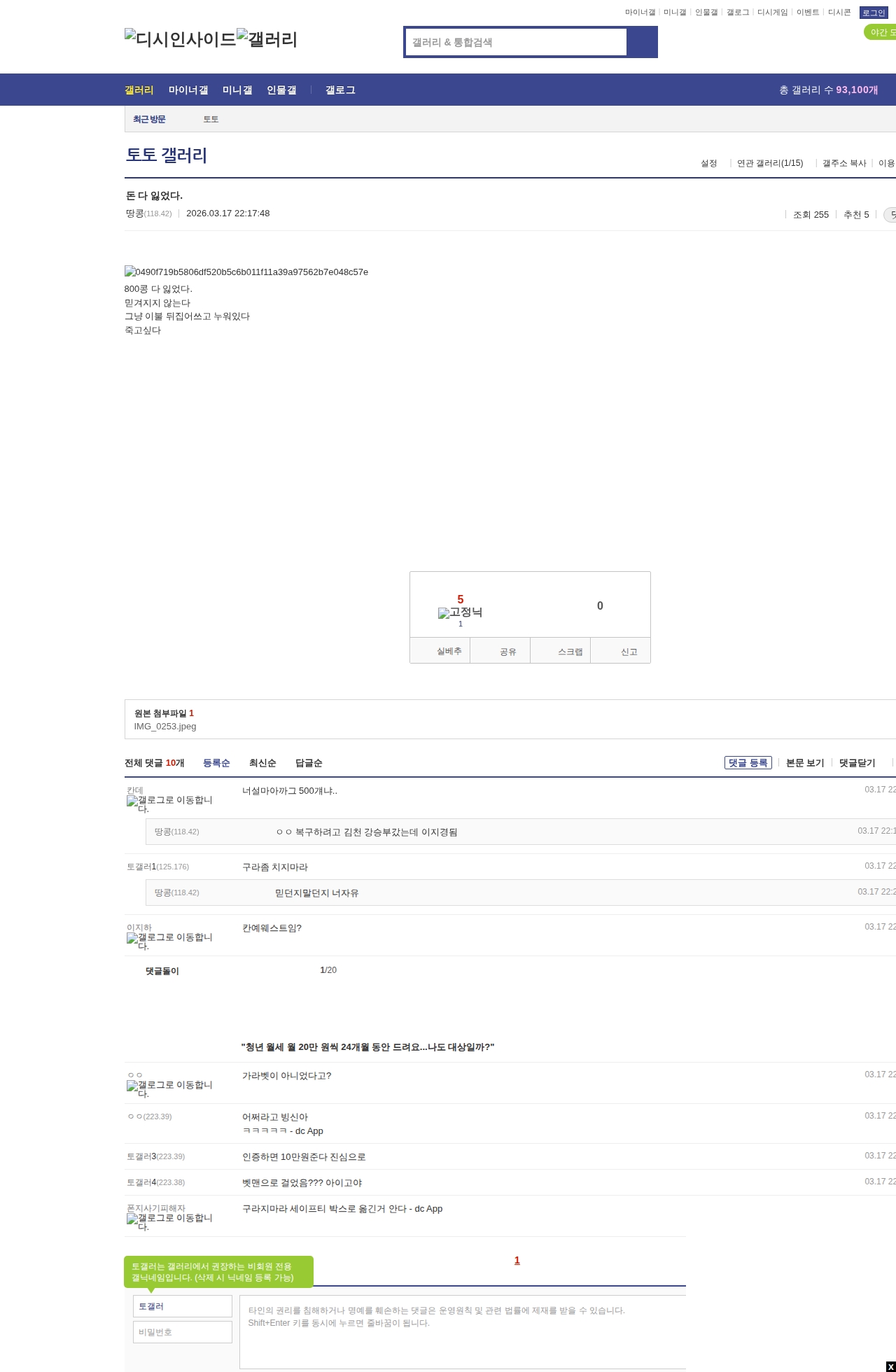This screenshot has width=896, height=1372.
Task: Click the 고정닉 icon in recommend box
Action: [x=460, y=612]
